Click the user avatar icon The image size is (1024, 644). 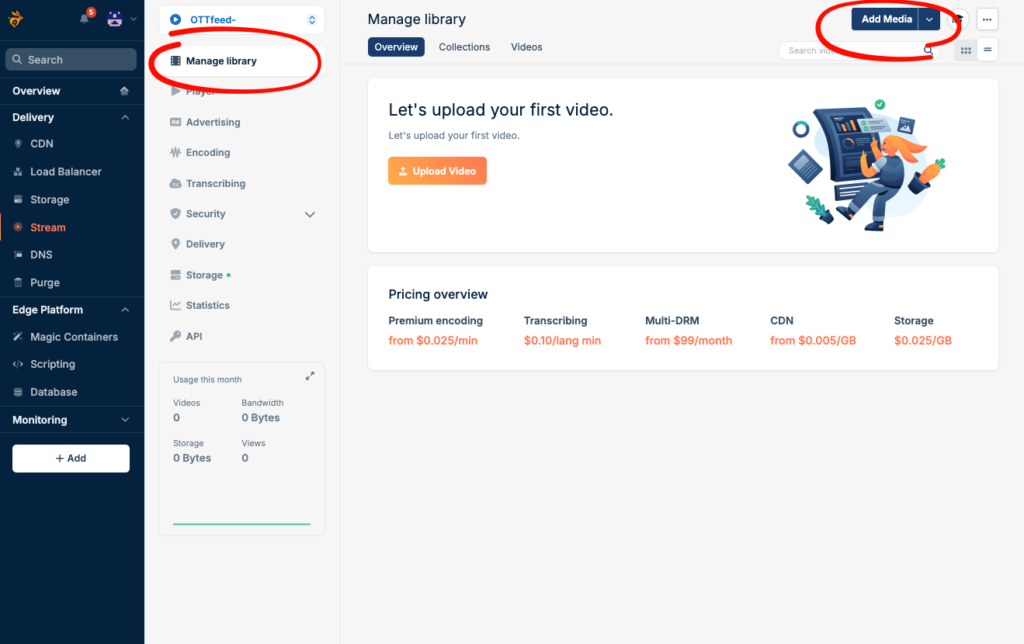[x=115, y=19]
